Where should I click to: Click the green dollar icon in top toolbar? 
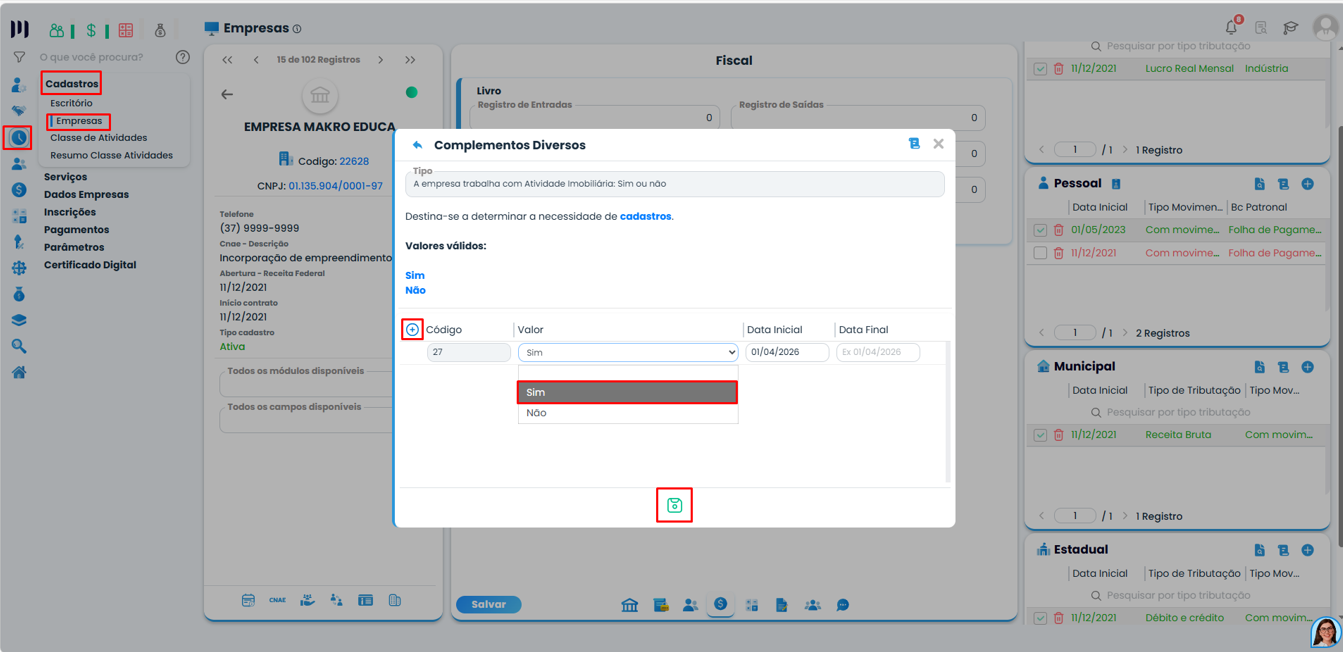pos(91,31)
